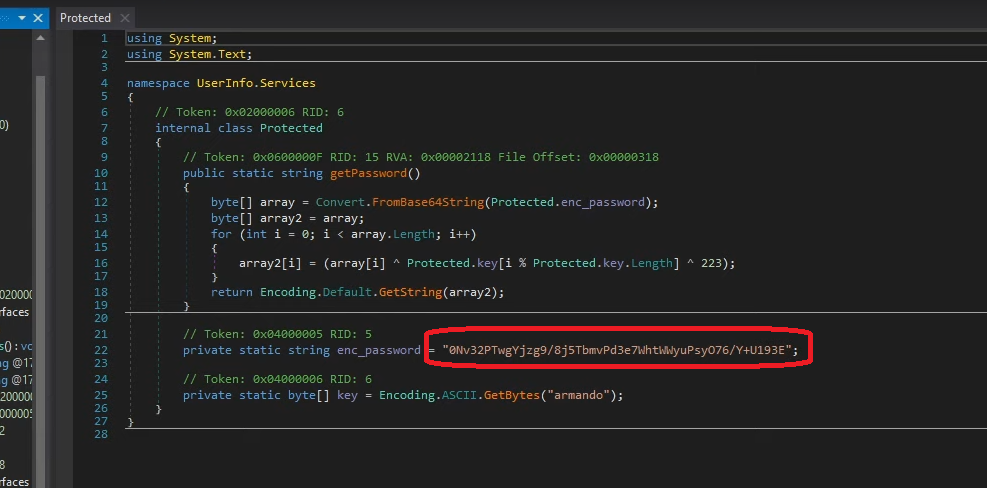Click the 'Token: 0x04000006 RID: 6' comment

277,379
